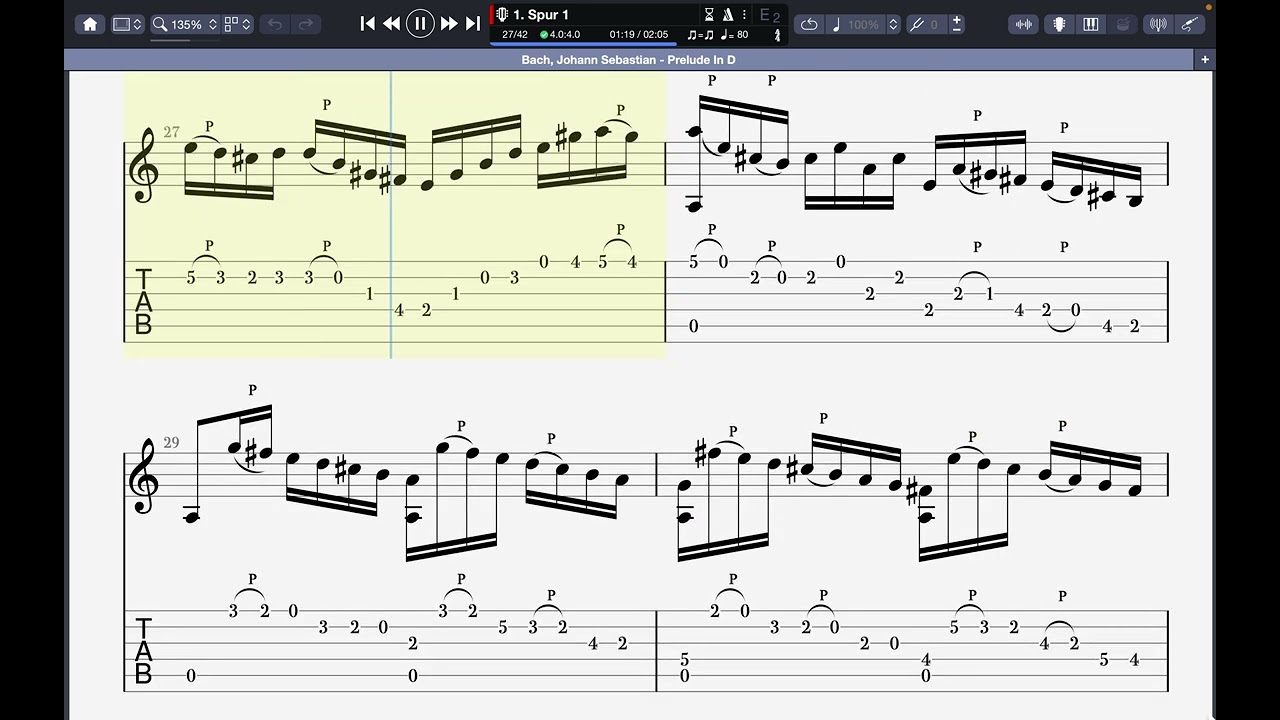Redo the last action

[306, 24]
